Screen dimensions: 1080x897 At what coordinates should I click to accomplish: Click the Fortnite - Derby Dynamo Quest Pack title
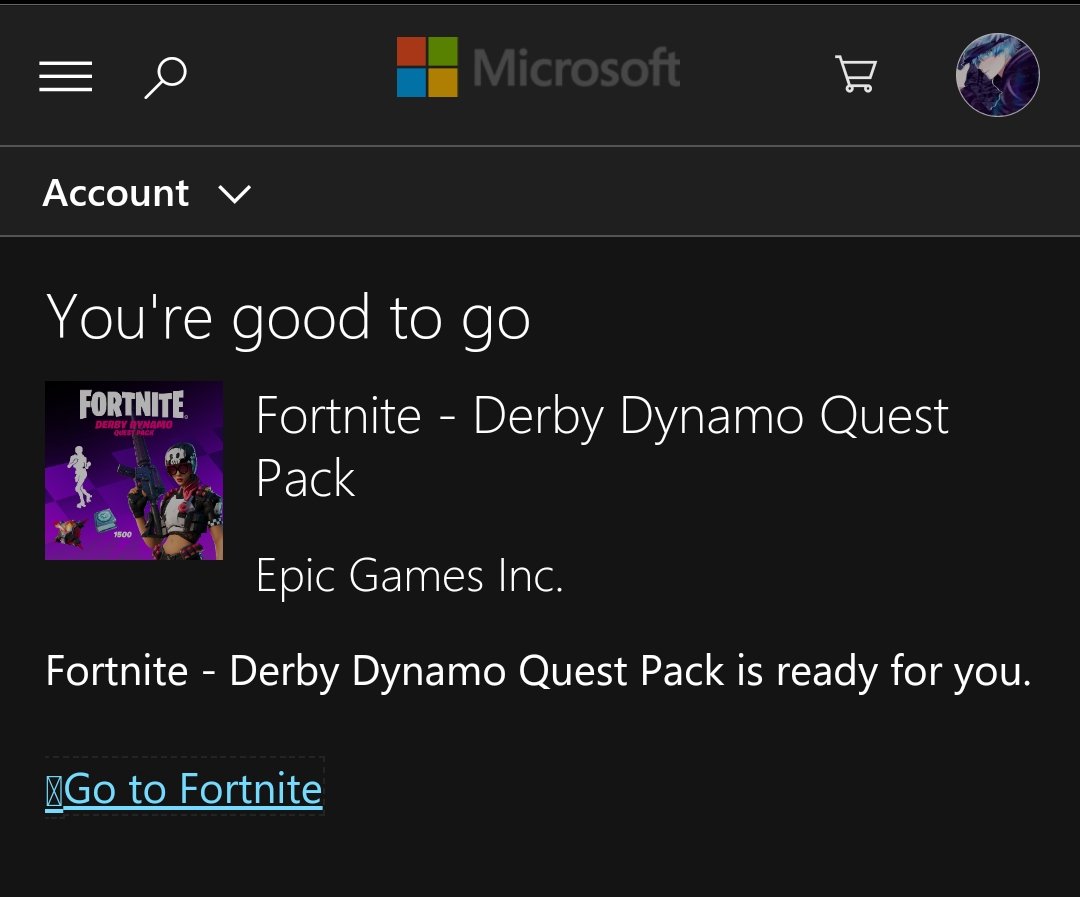point(602,446)
